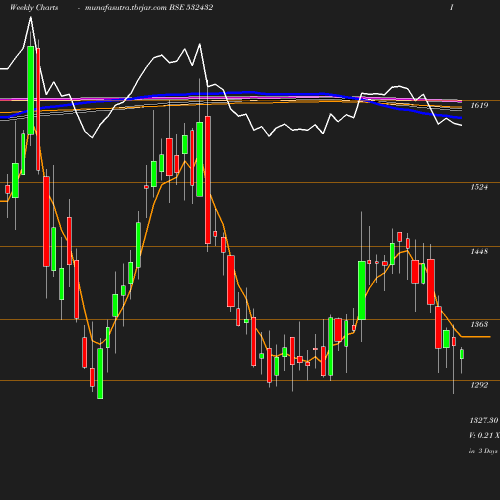Click the 1327.30 last price value

484,420
